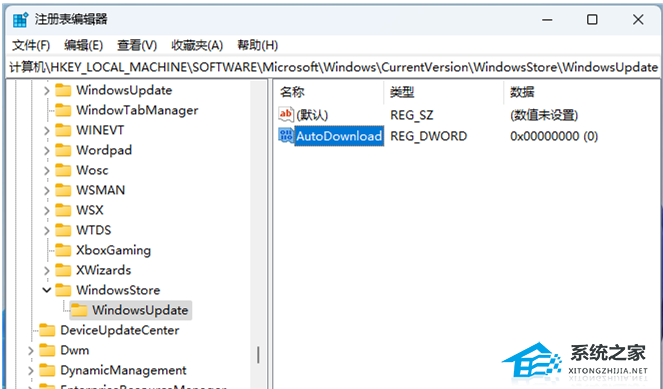Maximize the Registry Editor window
Screen dimensions: 663x389
point(592,20)
